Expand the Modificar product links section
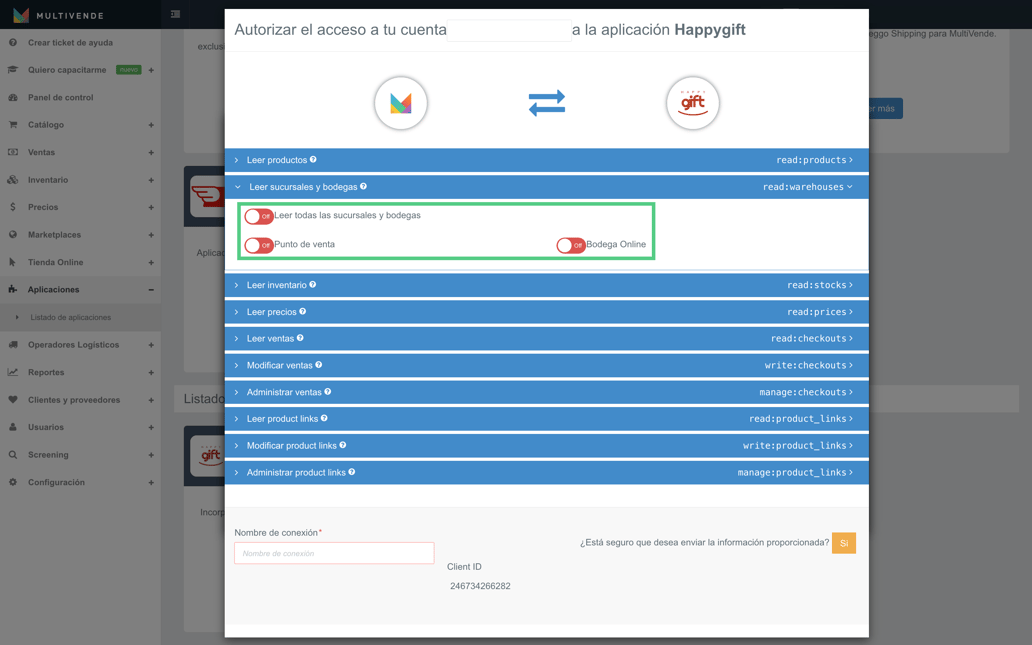1032x645 pixels. (546, 446)
